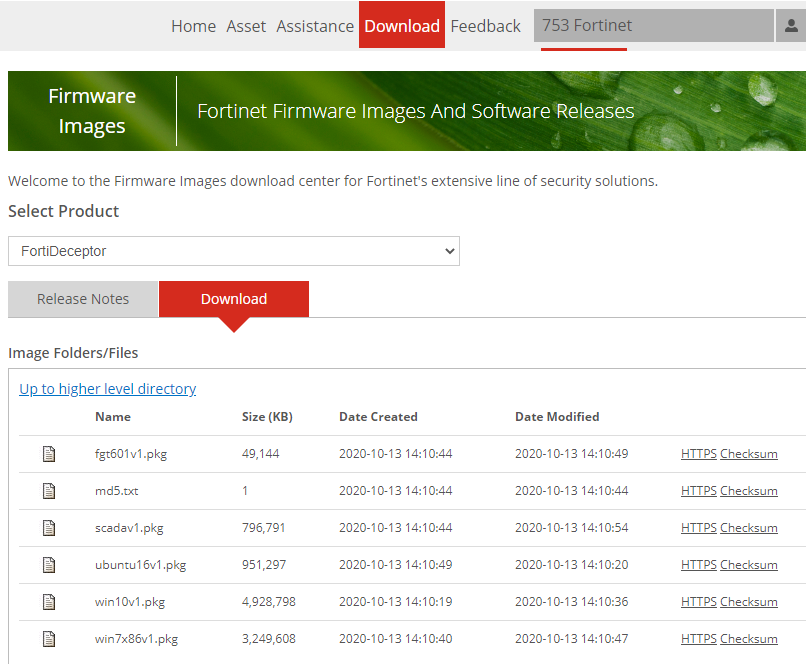This screenshot has width=806, height=664.
Task: Click the file icon for win10v1.pkg
Action: [49, 602]
